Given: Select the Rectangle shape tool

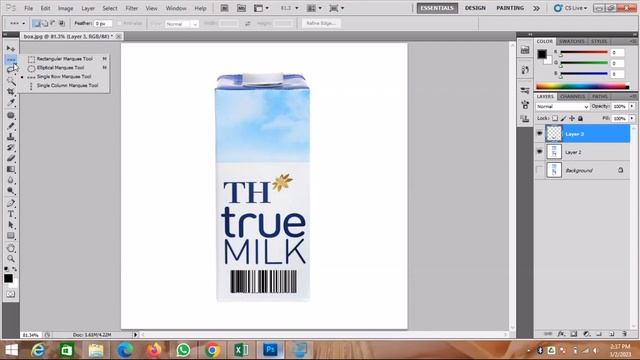Looking at the screenshot, I should tap(11, 236).
